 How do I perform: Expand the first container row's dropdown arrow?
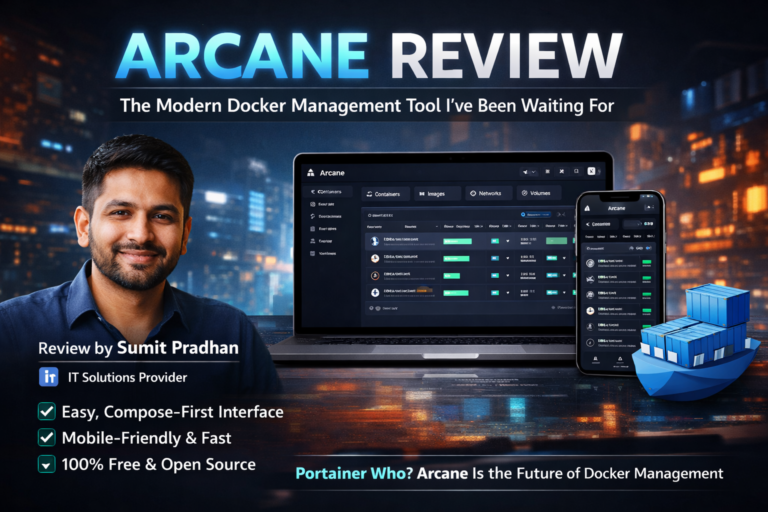[x=506, y=241]
